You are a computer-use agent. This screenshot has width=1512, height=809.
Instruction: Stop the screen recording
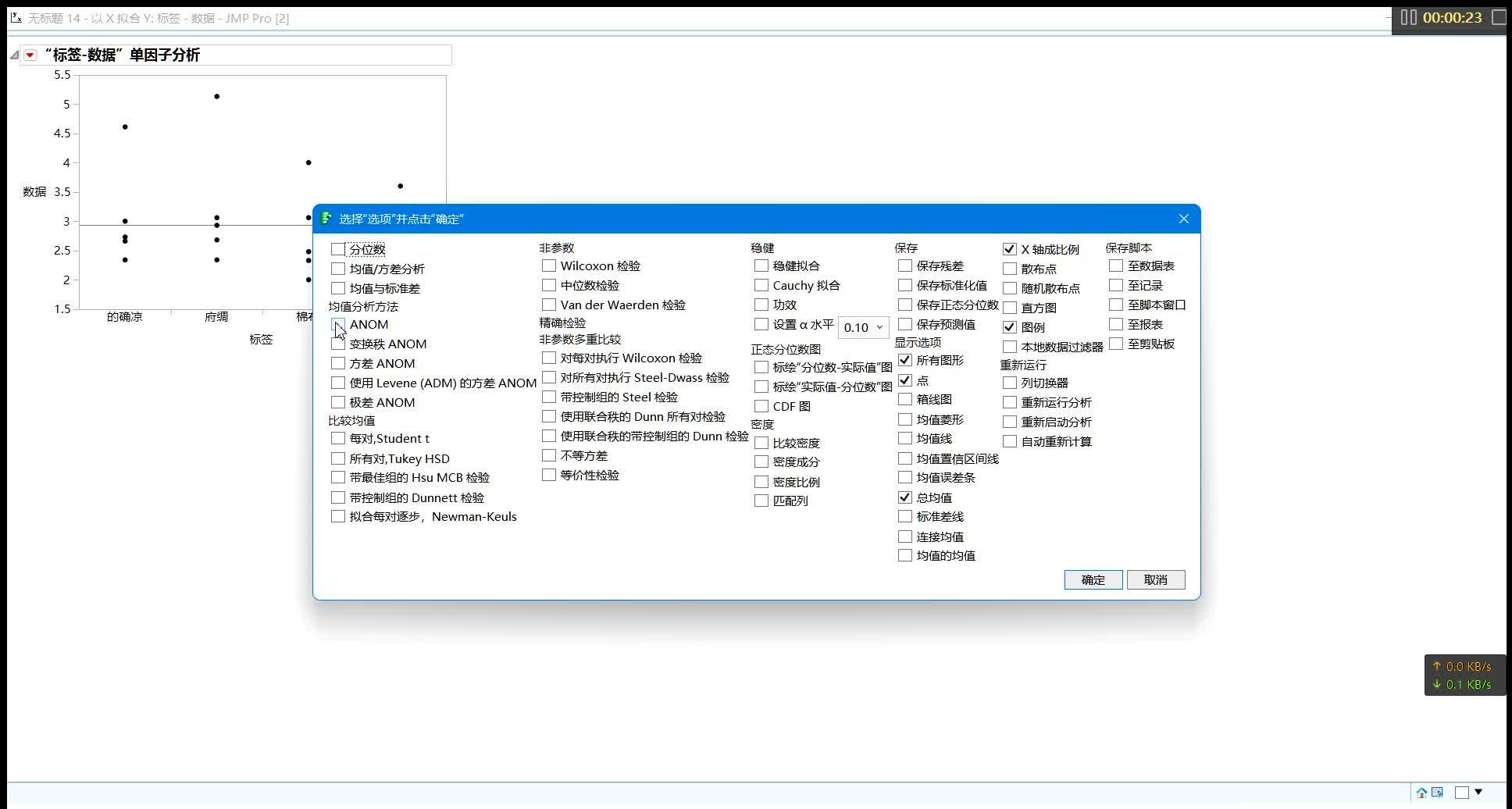click(1500, 17)
